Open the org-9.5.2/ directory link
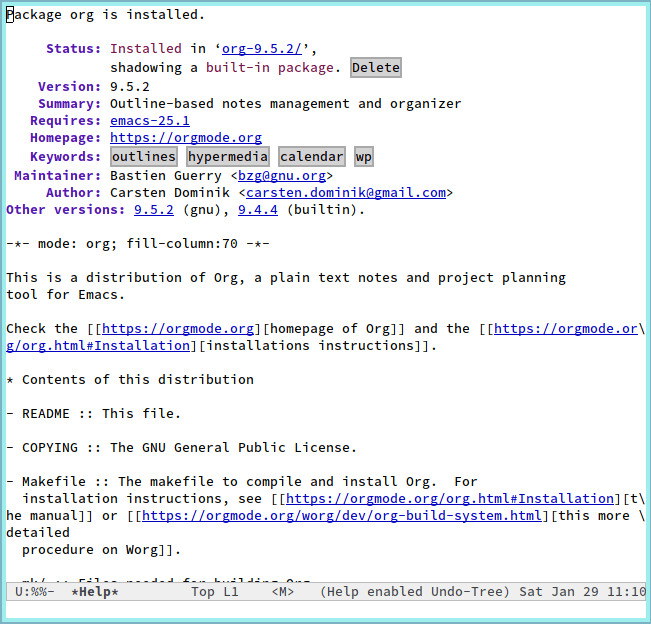 tap(262, 49)
